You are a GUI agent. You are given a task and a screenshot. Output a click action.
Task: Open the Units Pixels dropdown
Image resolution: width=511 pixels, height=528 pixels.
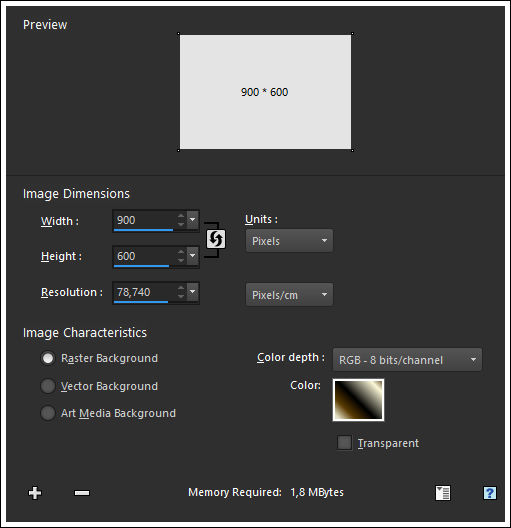click(289, 241)
